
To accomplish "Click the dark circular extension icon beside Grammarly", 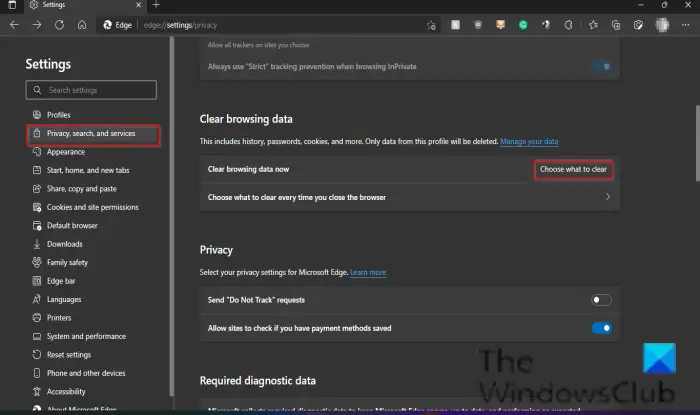I will click(x=546, y=25).
